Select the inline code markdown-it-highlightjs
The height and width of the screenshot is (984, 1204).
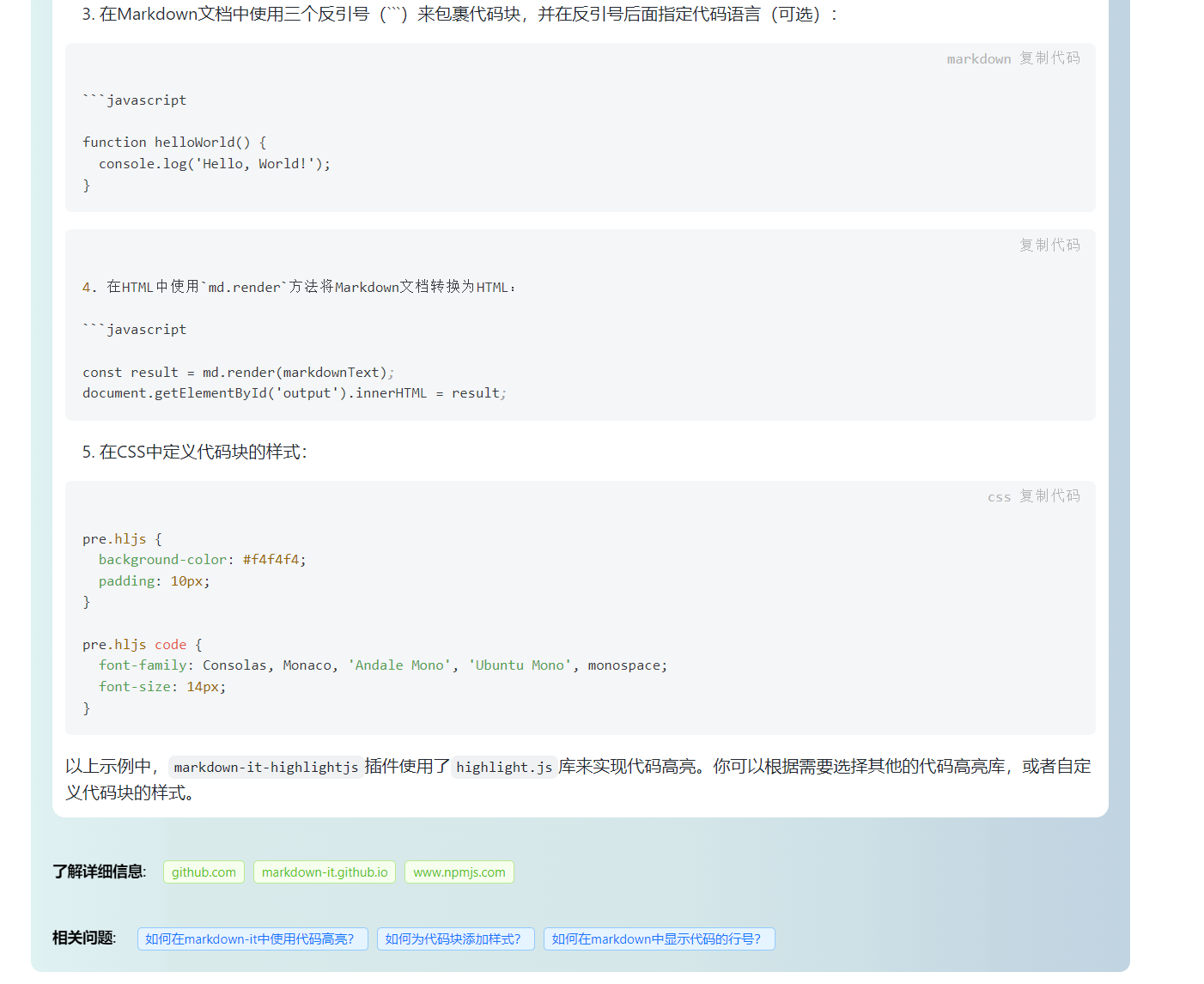265,767
